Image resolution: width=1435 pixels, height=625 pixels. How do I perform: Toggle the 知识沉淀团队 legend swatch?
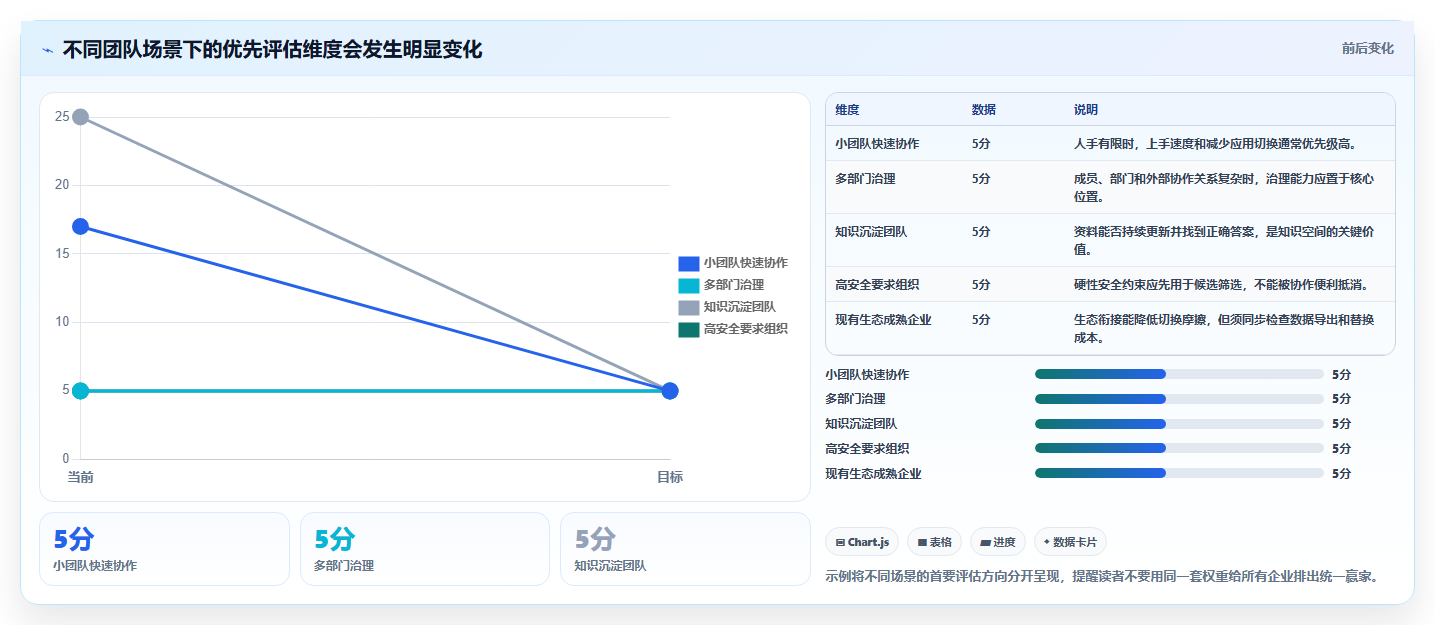[688, 307]
